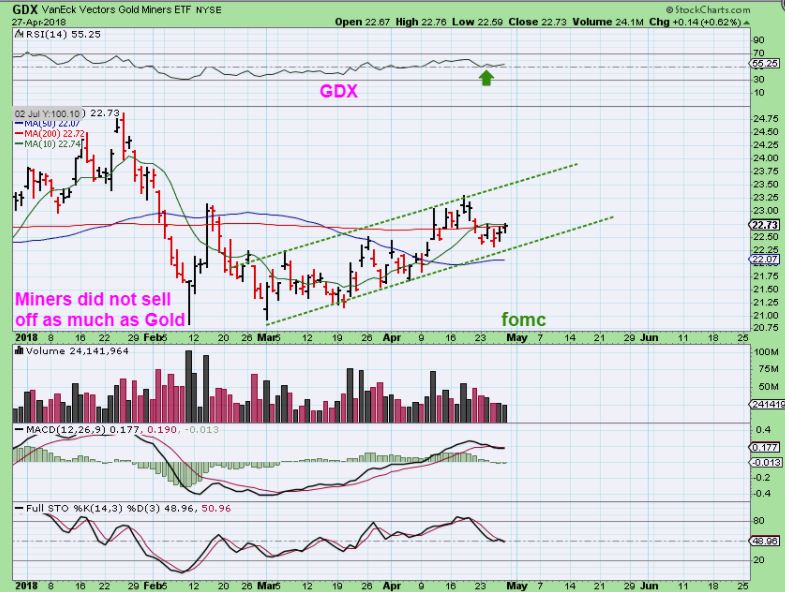Click the red line swatch for MA(200)
Screen dimensions: 785x592
click(x=19, y=134)
